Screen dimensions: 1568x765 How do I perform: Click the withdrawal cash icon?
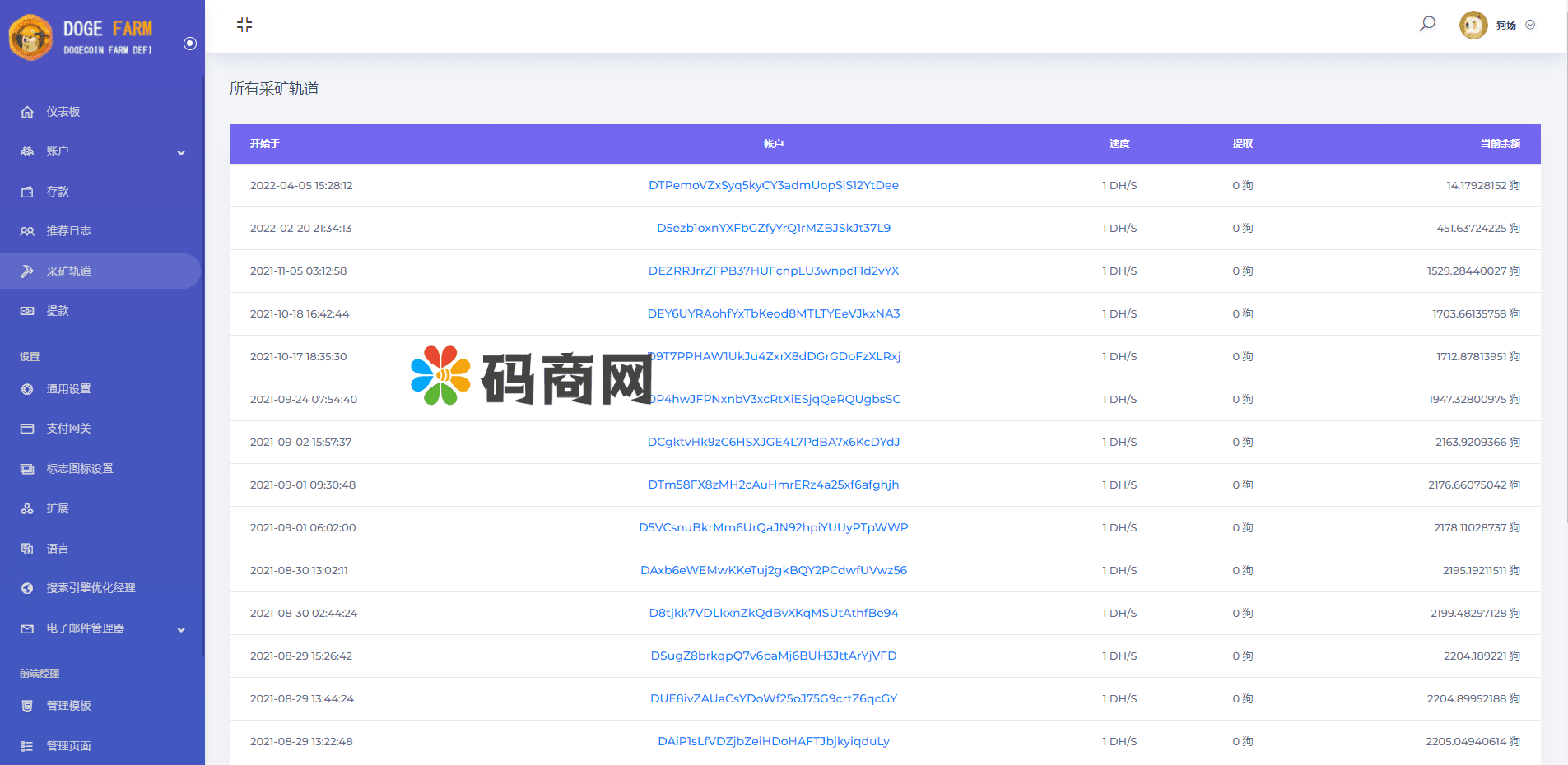[x=27, y=311]
